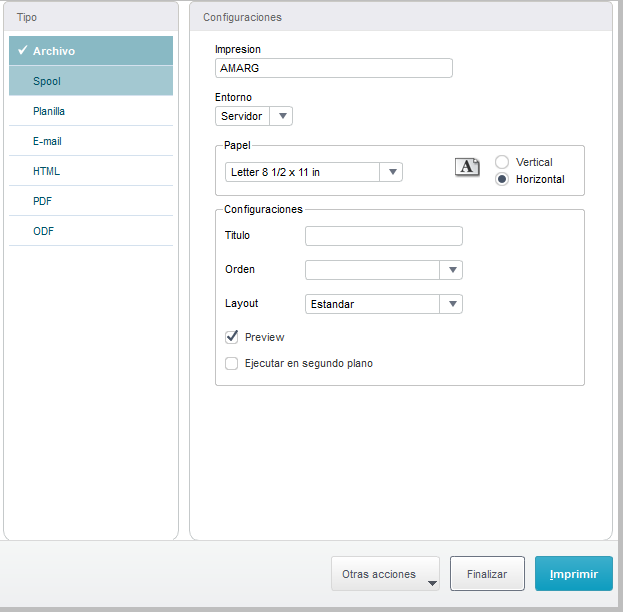The image size is (625, 612).
Task: Select the Horizontal orientation radio button
Action: (502, 179)
